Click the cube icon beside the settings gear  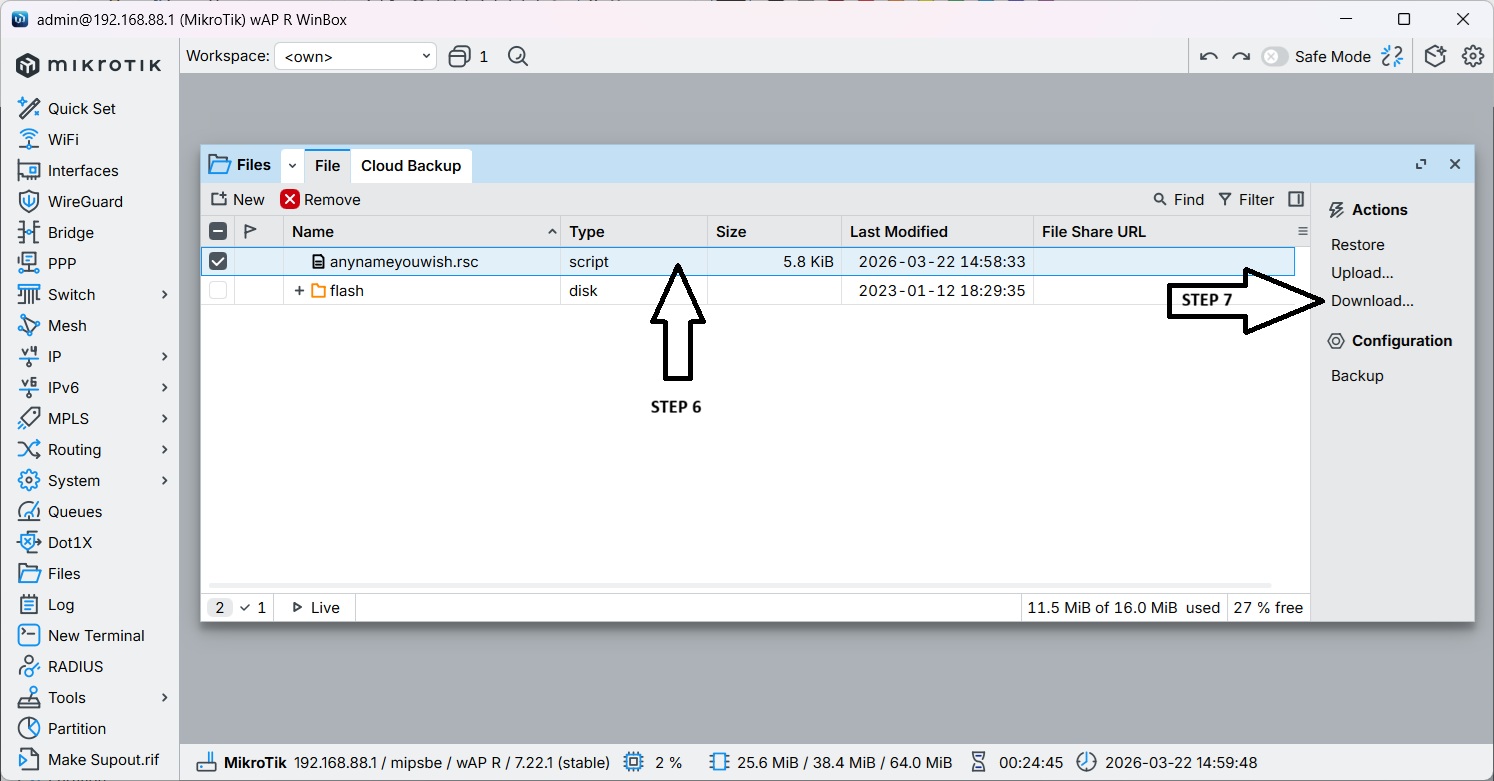[x=1436, y=56]
